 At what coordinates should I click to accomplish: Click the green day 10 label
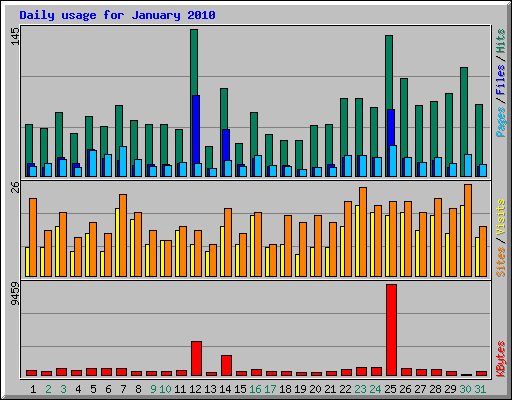[165, 389]
